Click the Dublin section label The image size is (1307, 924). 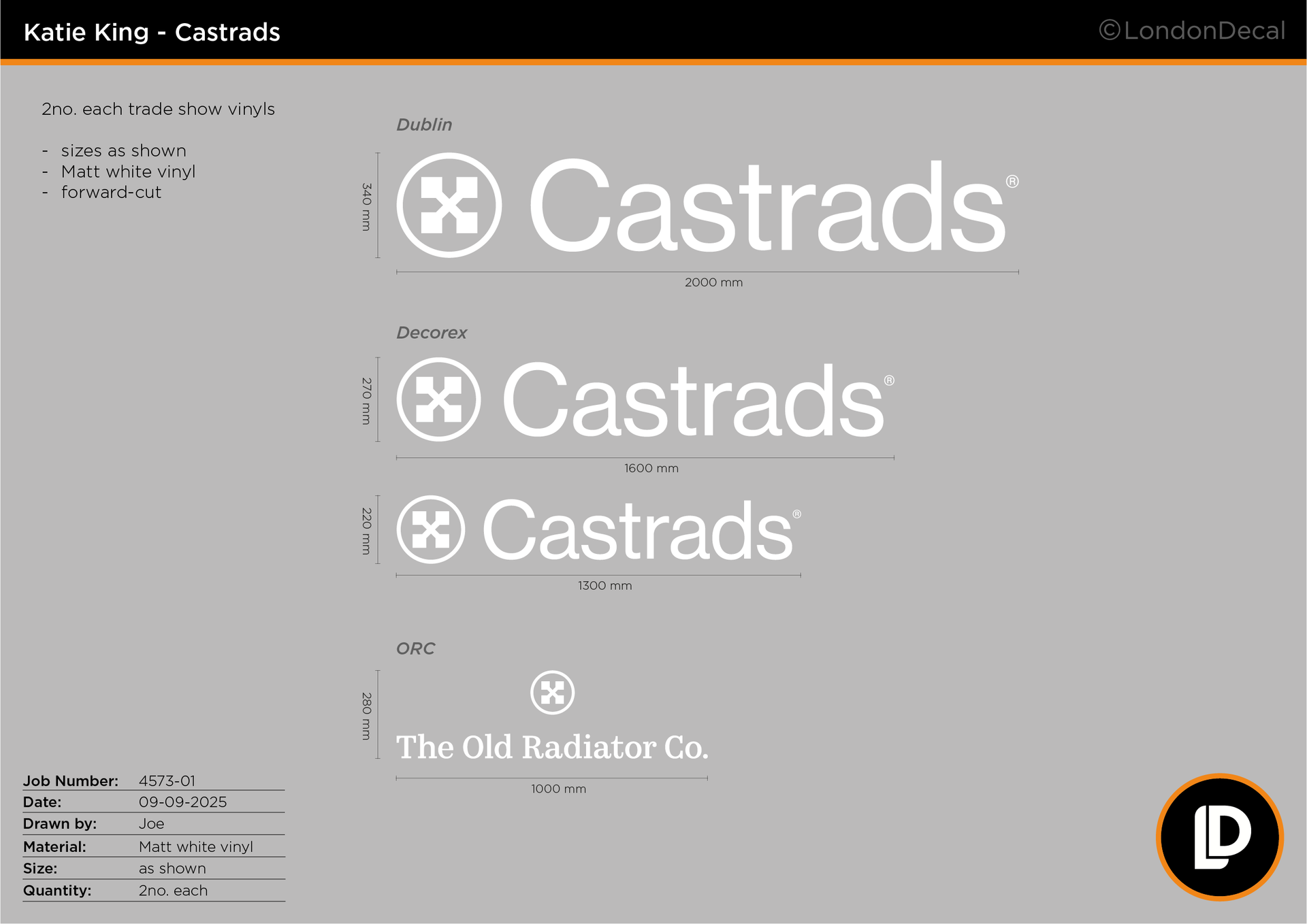click(x=424, y=125)
